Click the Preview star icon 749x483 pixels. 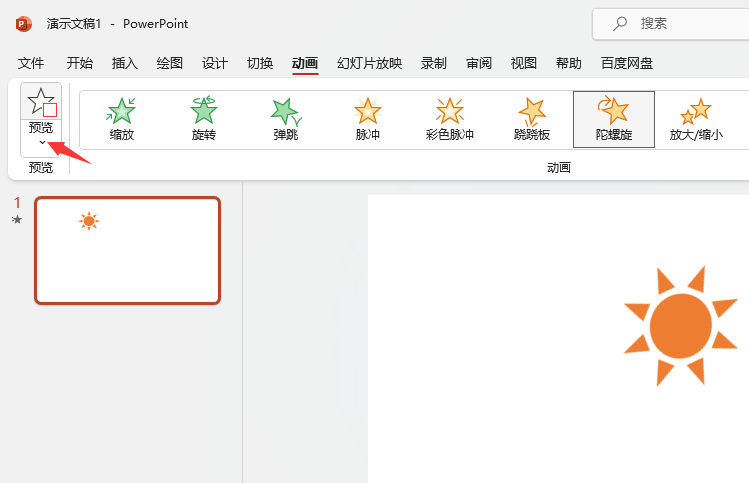(42, 102)
